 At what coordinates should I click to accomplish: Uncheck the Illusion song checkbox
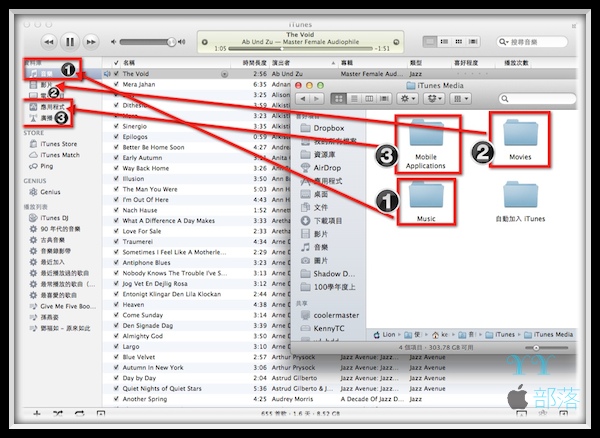(116, 179)
